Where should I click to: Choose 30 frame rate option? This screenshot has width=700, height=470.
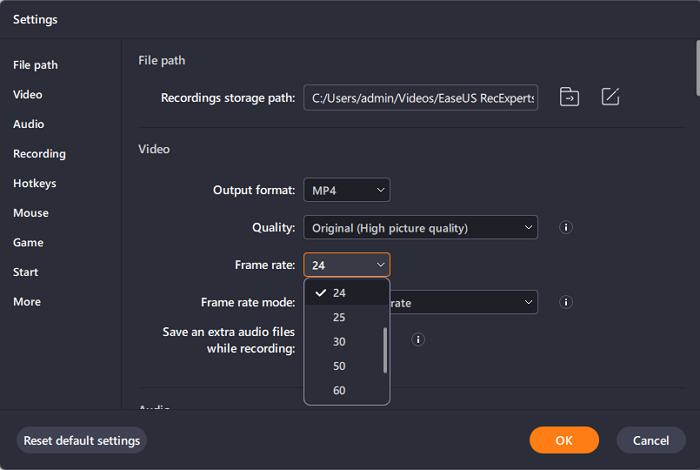coord(339,341)
